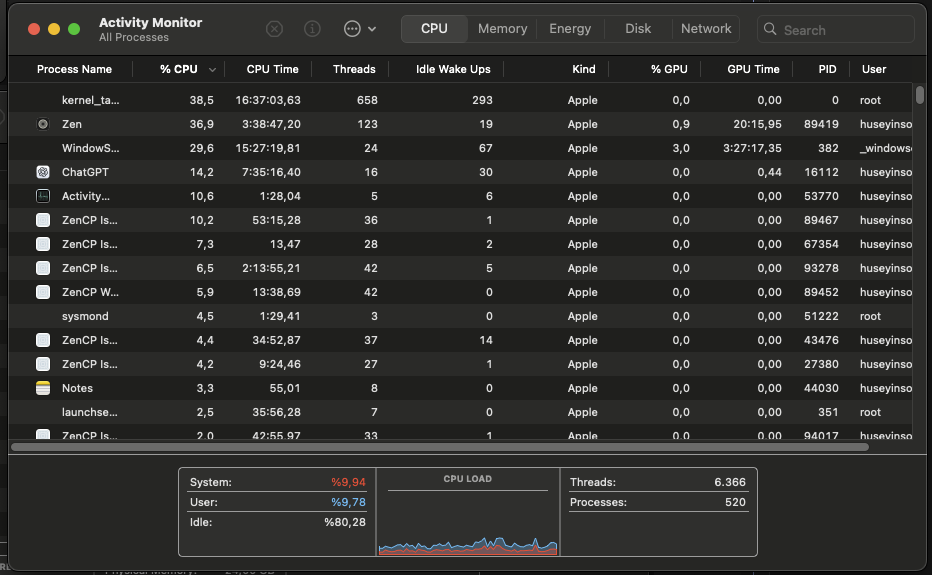Screen dimensions: 932x575
Task: Select the Notes app icon in the list
Action: pyautogui.click(x=43, y=388)
